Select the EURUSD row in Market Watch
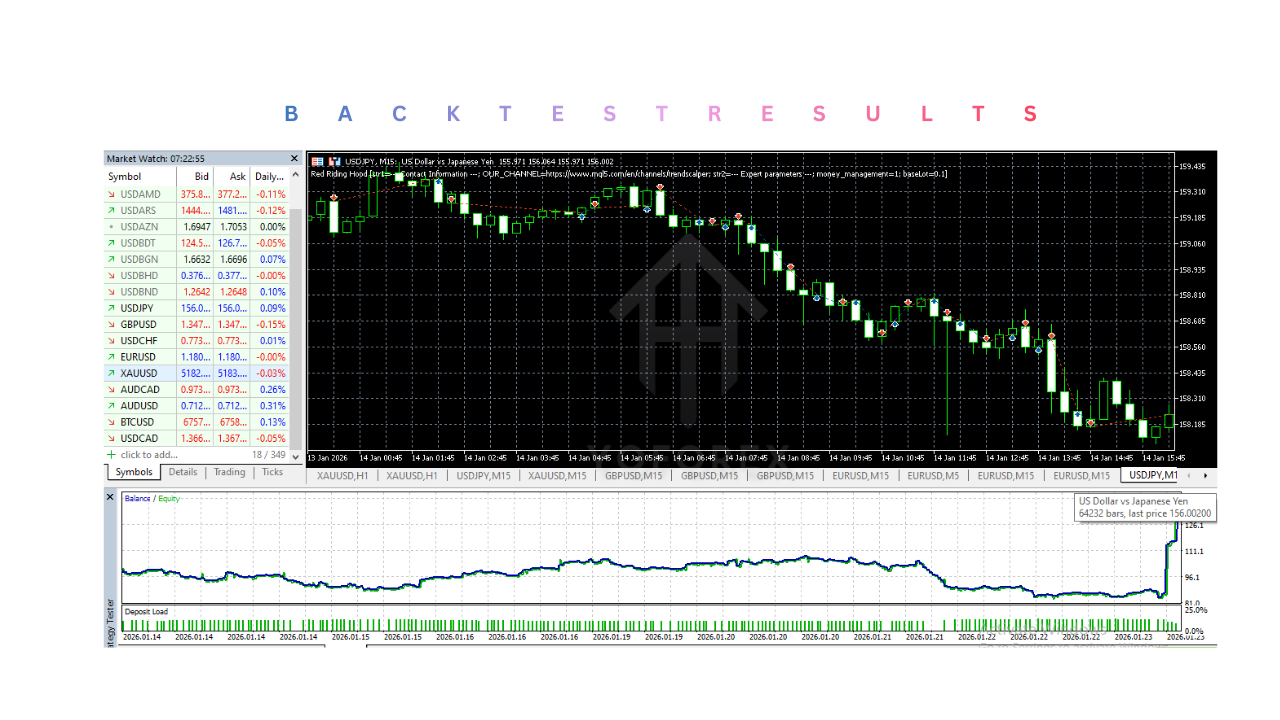The width and height of the screenshot is (1280, 720). (x=138, y=357)
